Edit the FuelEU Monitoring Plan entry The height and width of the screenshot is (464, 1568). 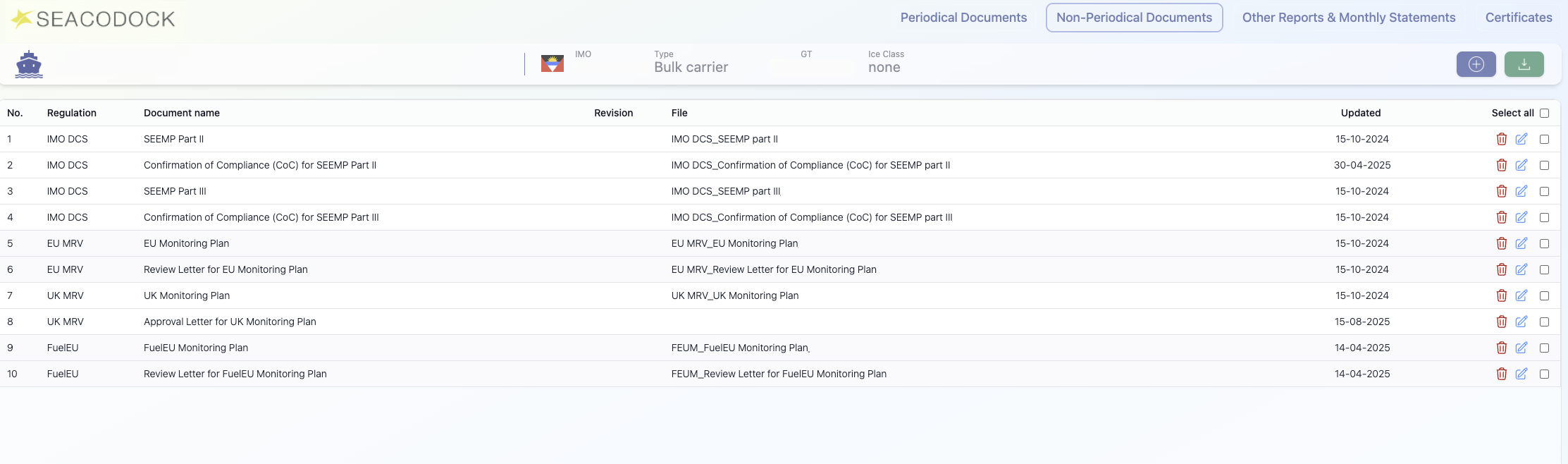pyautogui.click(x=1521, y=348)
